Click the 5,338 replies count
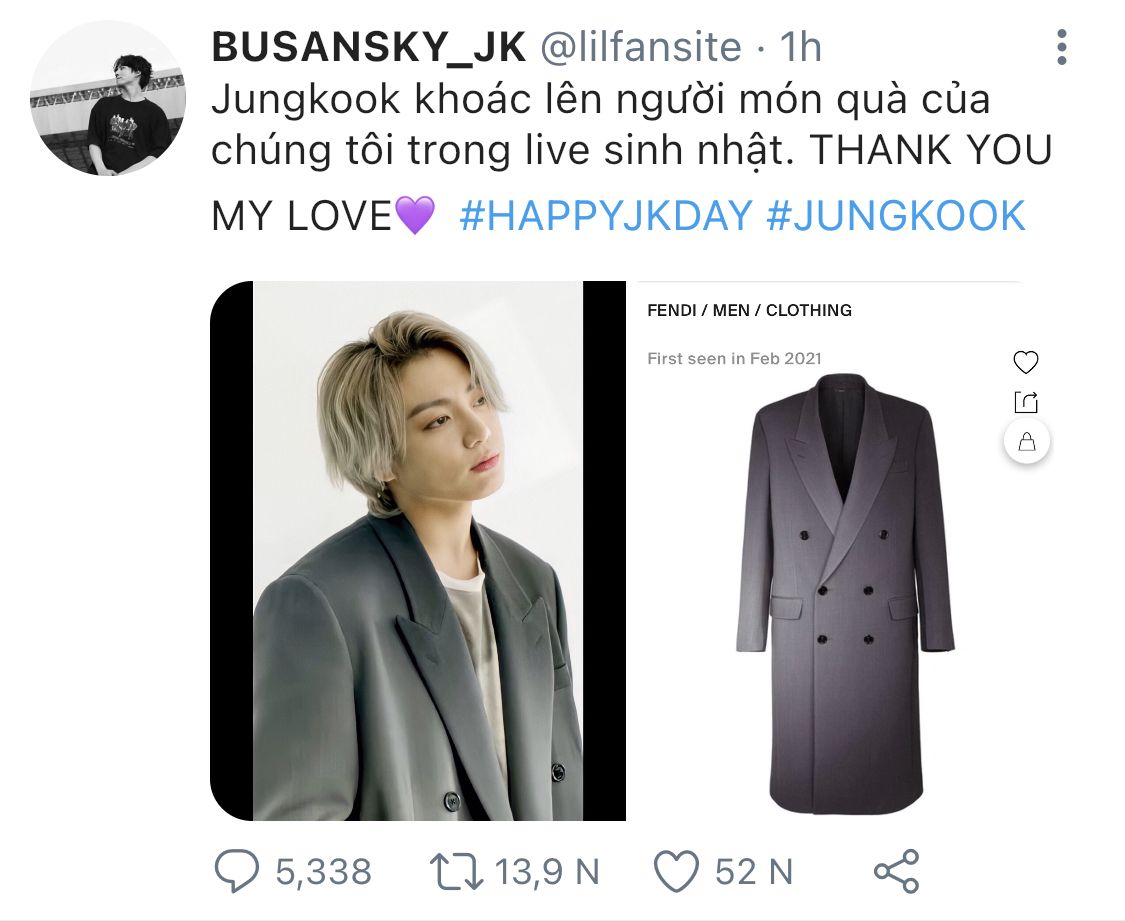The image size is (1125, 921). (324, 872)
